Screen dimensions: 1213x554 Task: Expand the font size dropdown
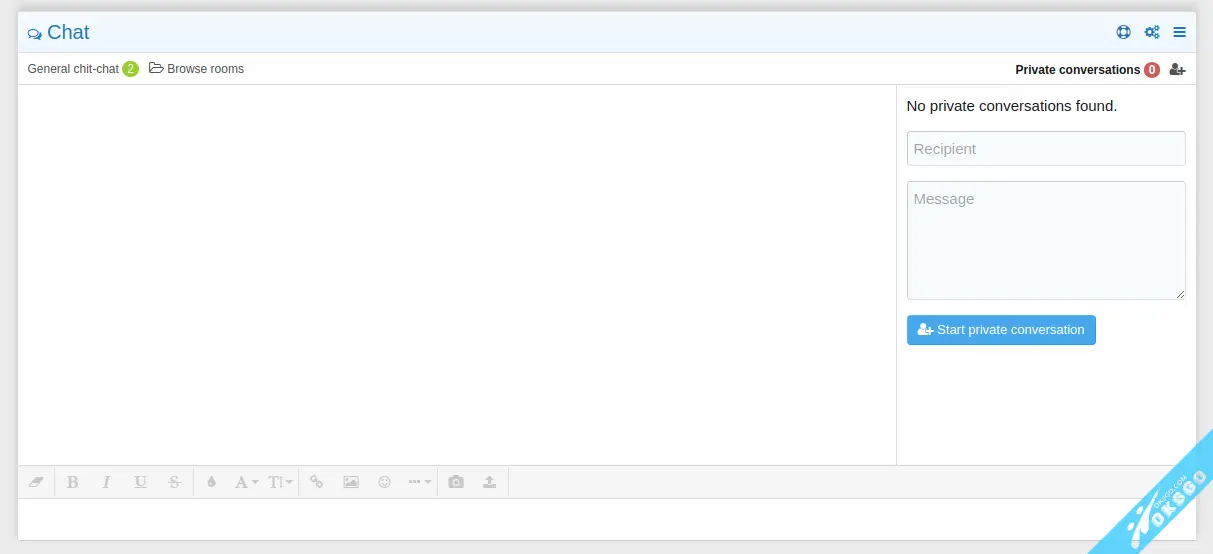pyautogui.click(x=280, y=482)
